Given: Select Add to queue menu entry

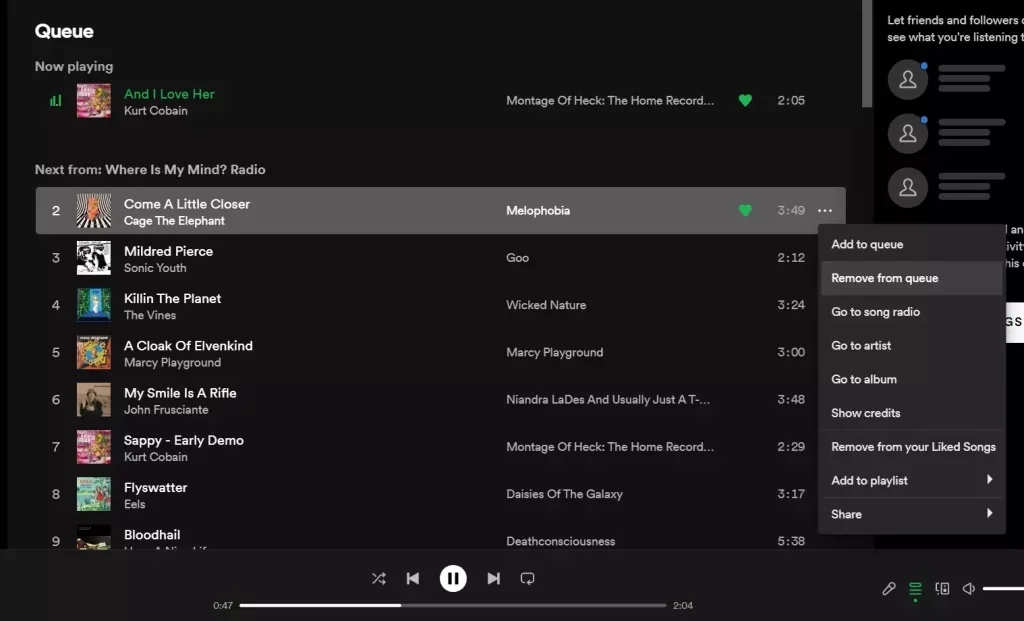Looking at the screenshot, I should (912, 244).
